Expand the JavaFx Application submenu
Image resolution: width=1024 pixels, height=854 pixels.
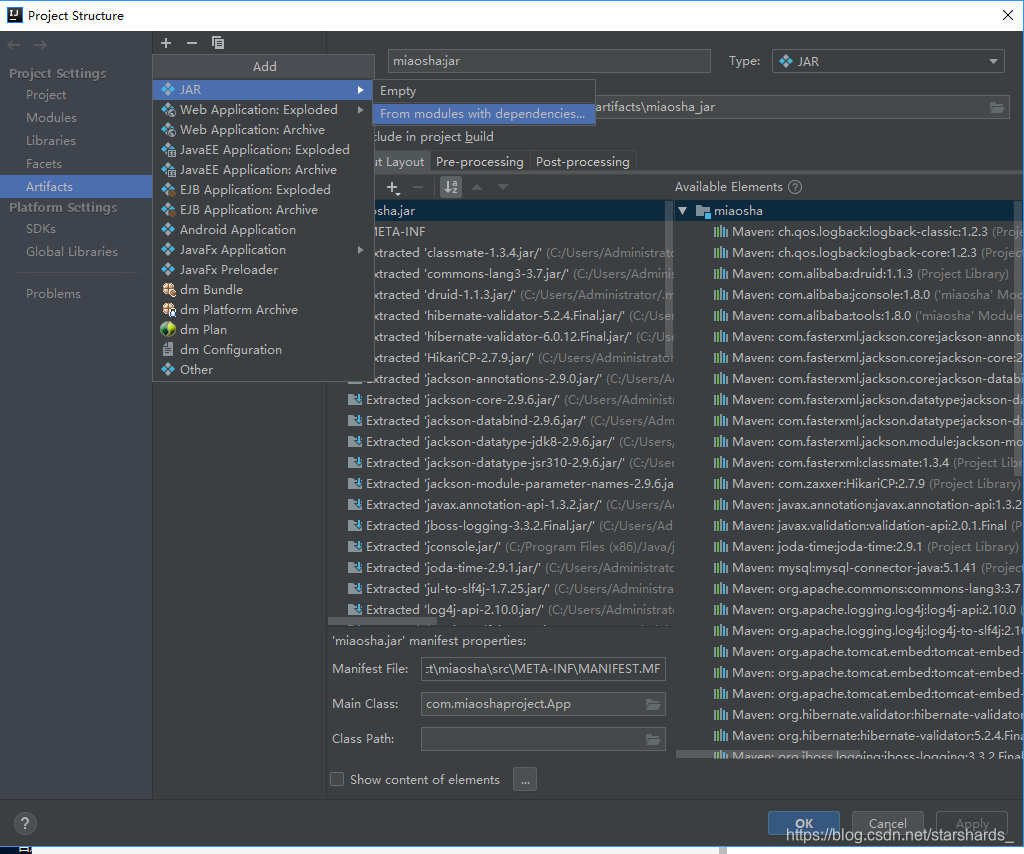pyautogui.click(x=360, y=250)
